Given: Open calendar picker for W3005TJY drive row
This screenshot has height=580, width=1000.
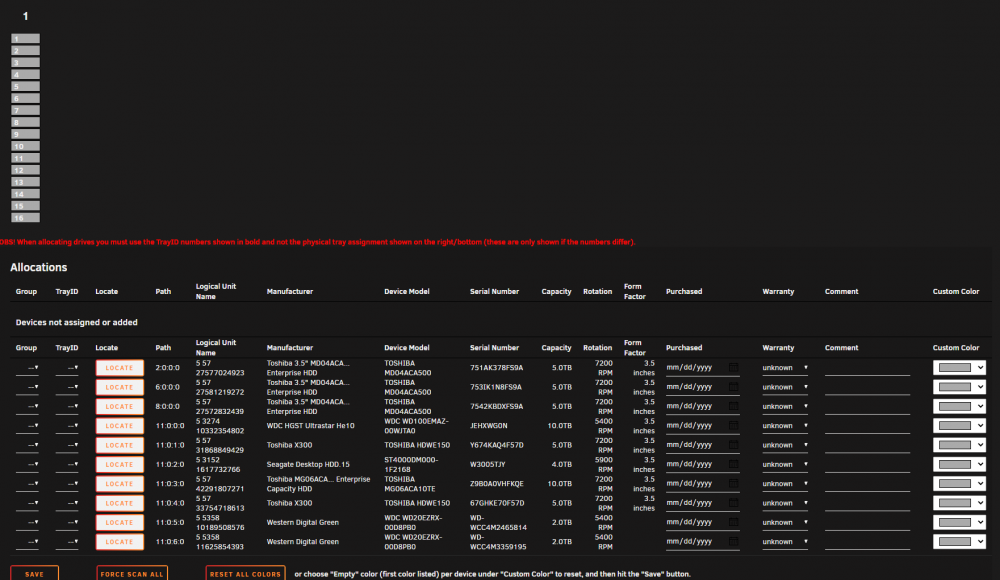Looking at the screenshot, I should pyautogui.click(x=733, y=464).
